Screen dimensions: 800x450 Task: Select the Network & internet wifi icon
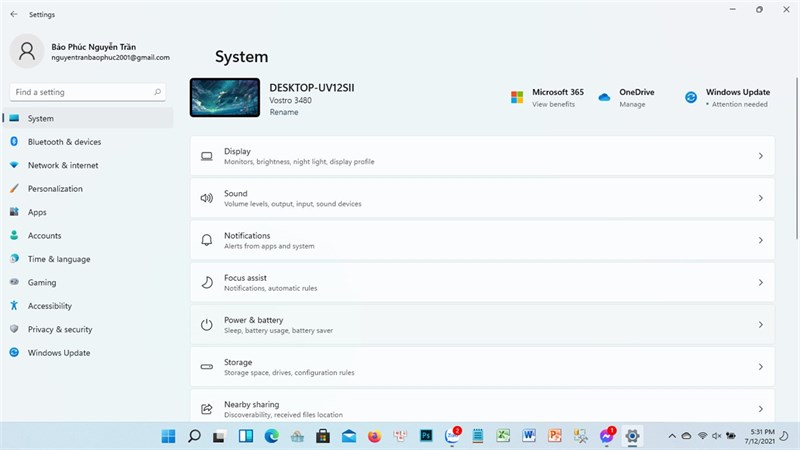(14, 165)
